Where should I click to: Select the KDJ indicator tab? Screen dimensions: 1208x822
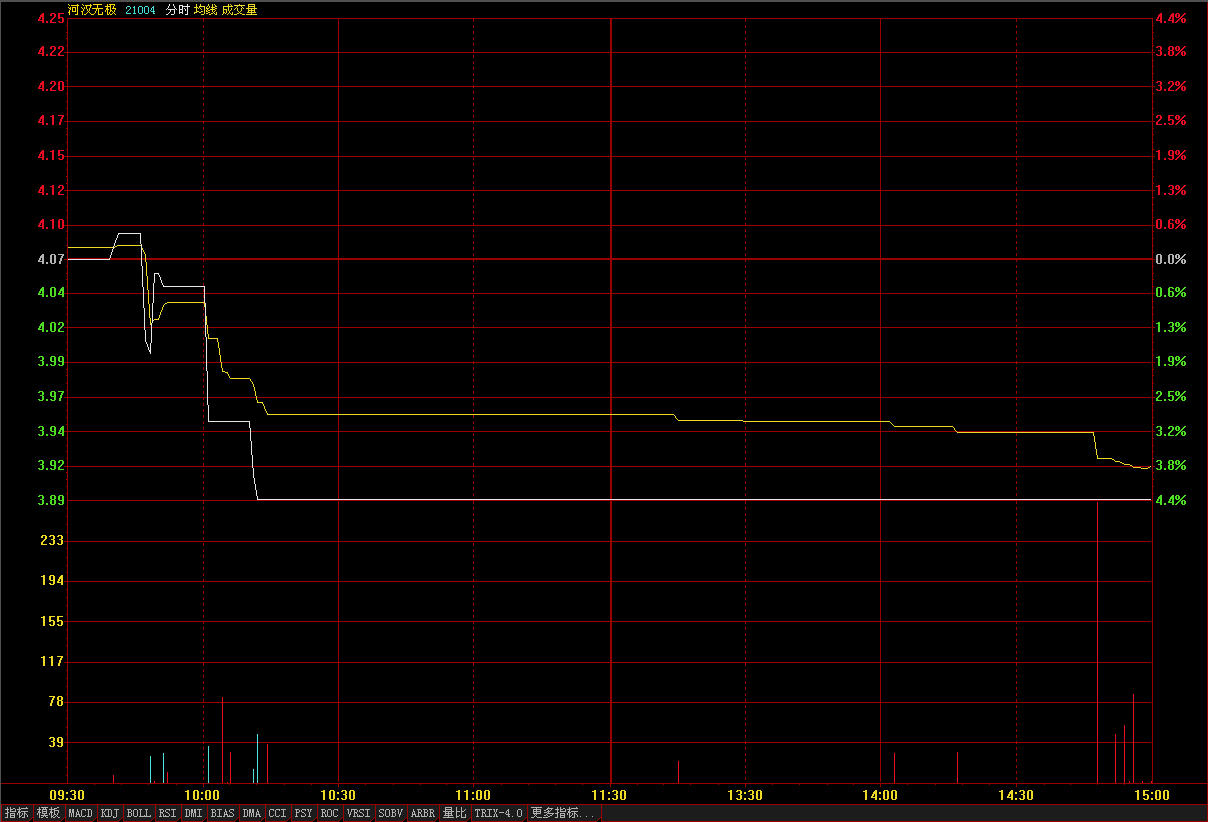(x=109, y=813)
